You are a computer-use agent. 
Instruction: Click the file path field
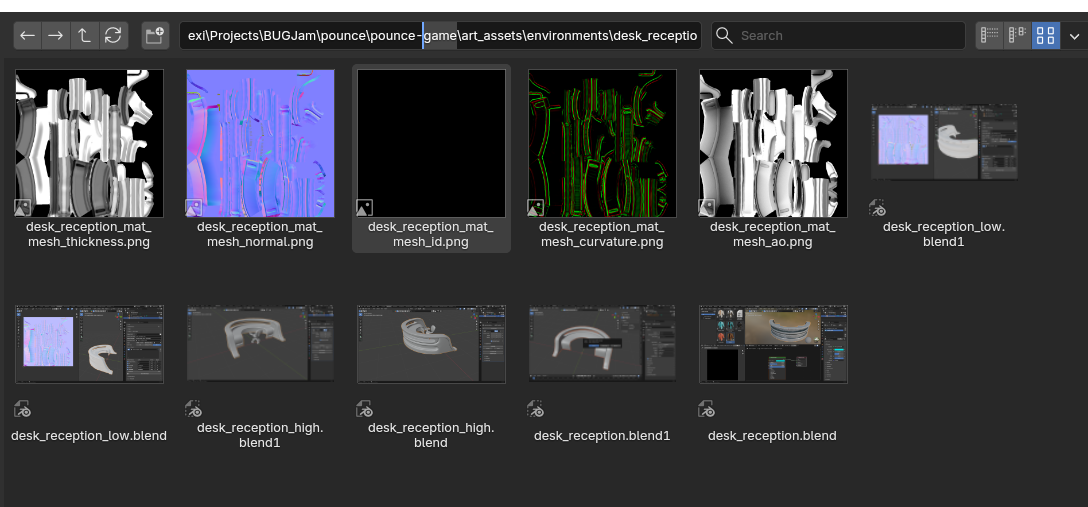point(440,36)
